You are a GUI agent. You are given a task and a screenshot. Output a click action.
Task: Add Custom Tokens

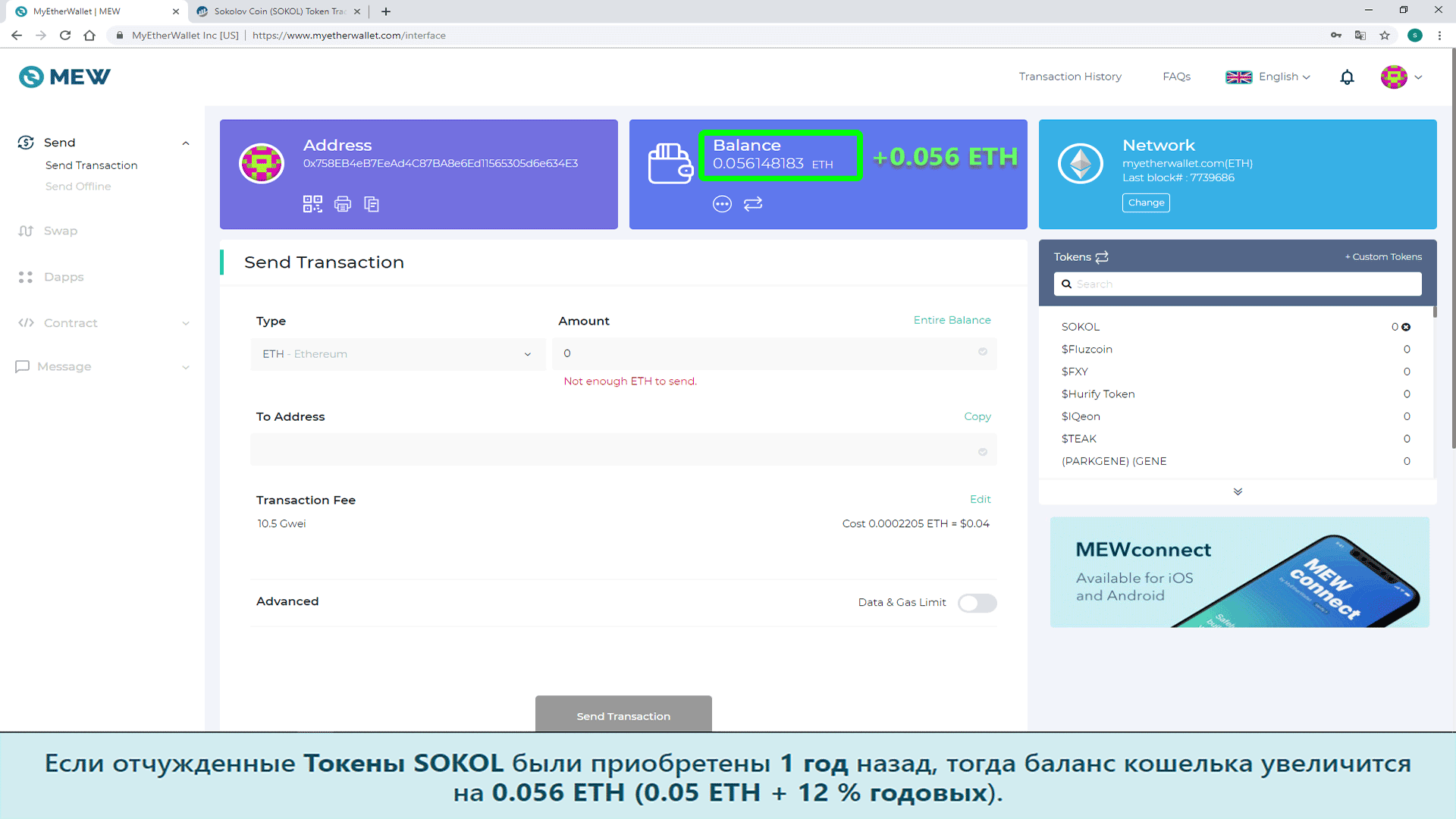1383,257
